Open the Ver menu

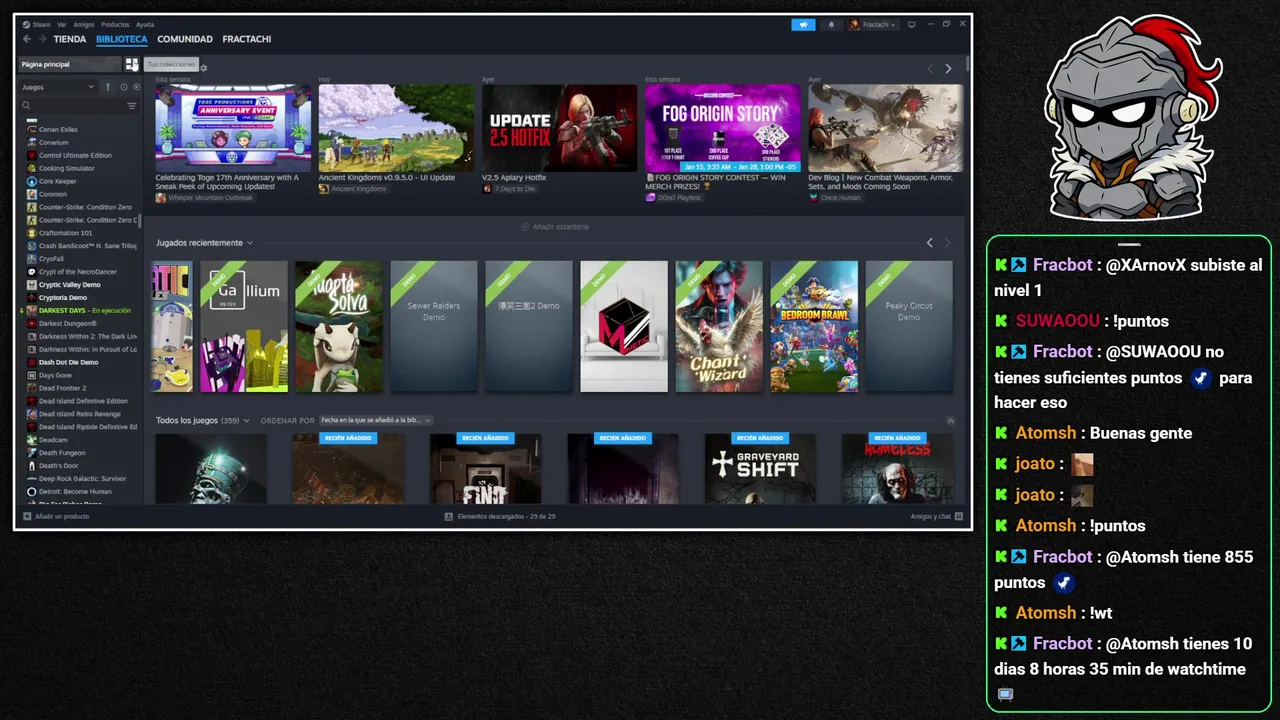62,24
